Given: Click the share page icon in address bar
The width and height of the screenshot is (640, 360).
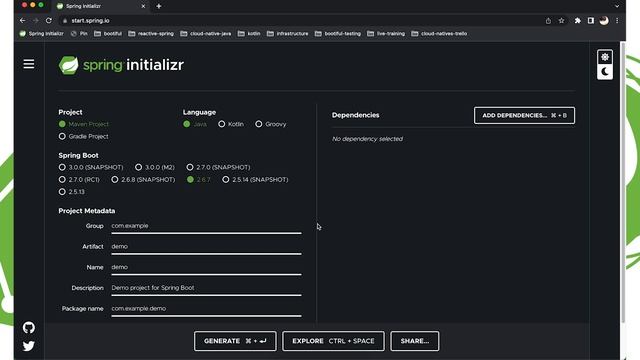Looking at the screenshot, I should click(x=548, y=21).
